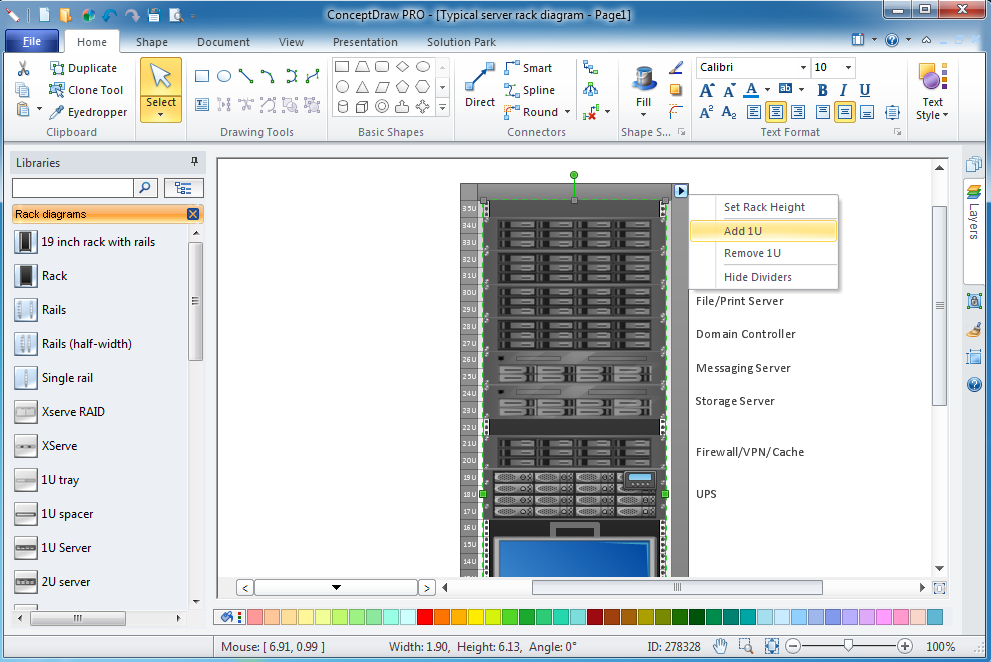The image size is (991, 662).
Task: Pick the pure red color swatch
Action: [x=425, y=616]
